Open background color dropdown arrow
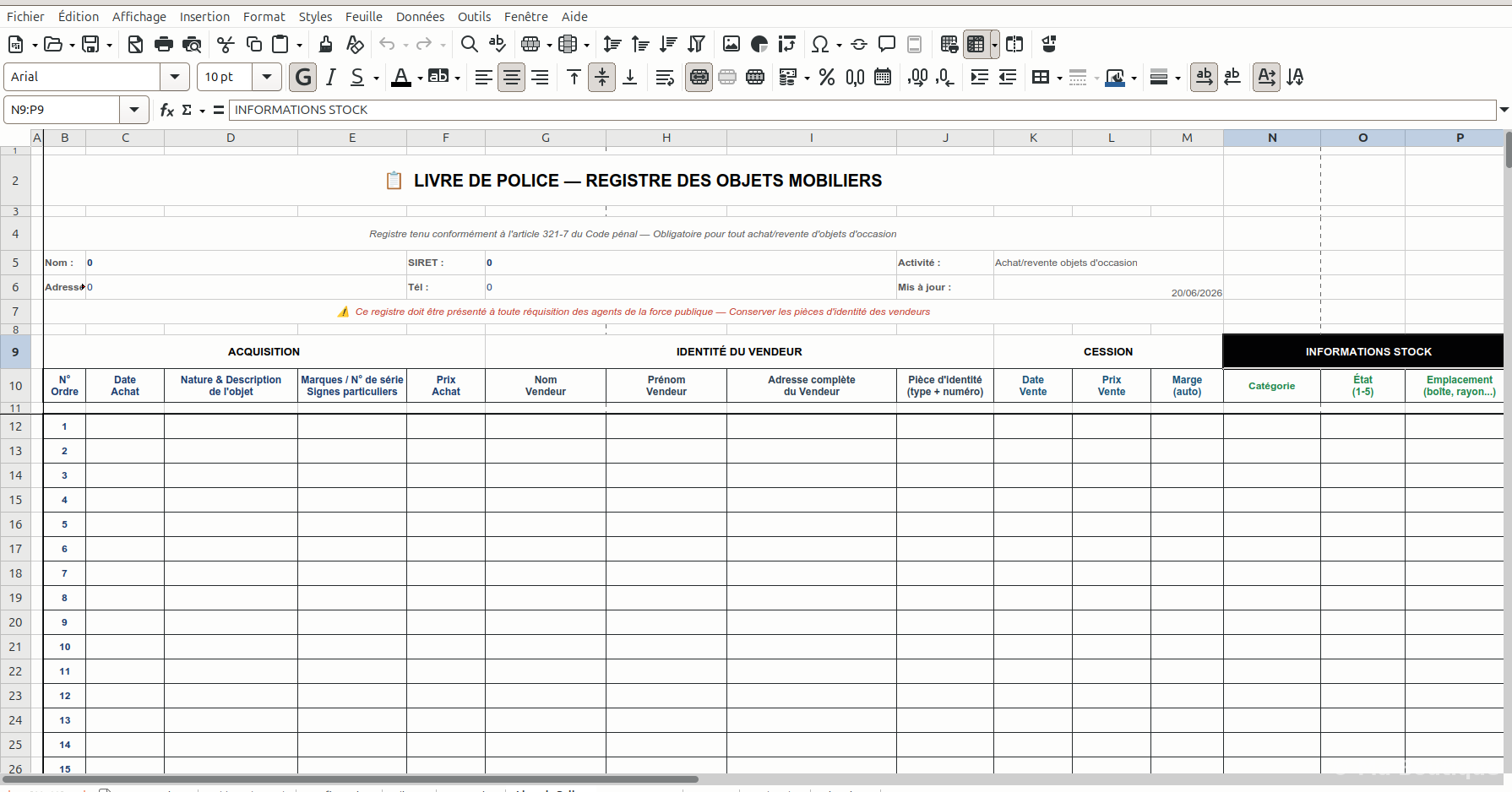This screenshot has height=792, width=1512. [x=458, y=78]
